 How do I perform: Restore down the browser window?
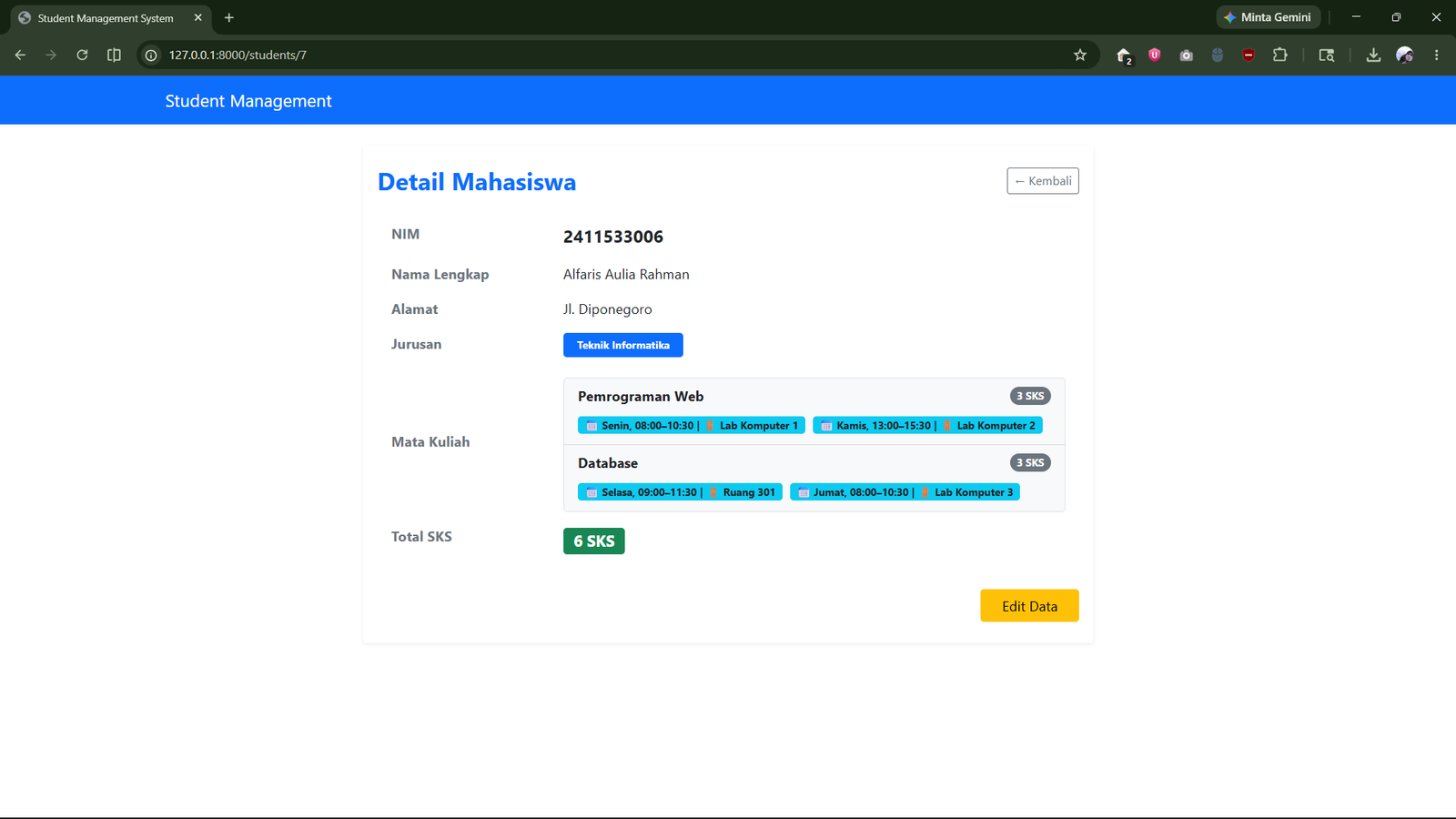(x=1396, y=17)
